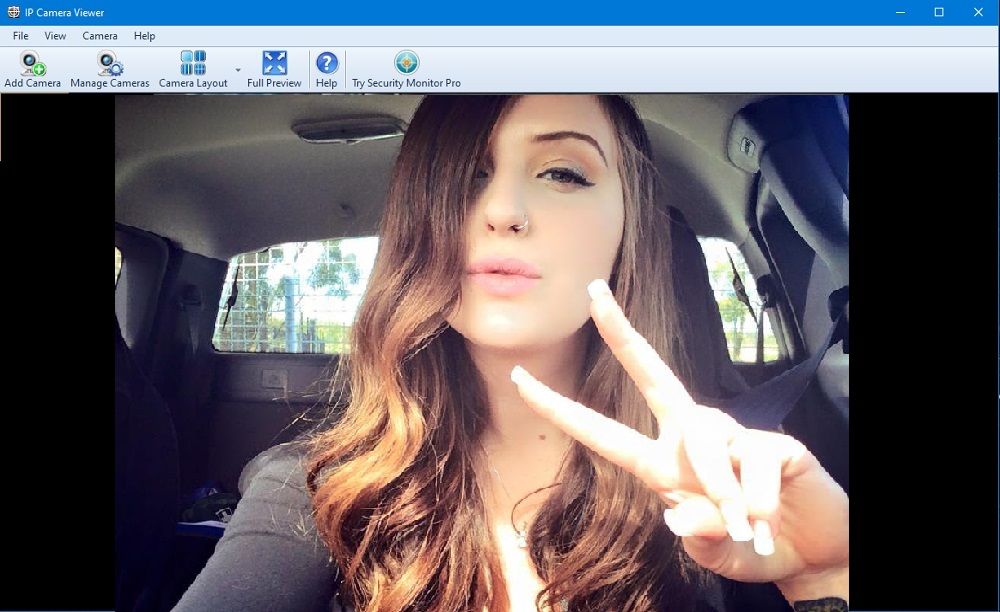This screenshot has width=1000, height=612.
Task: Click the "Try Security Monitor Pro" text label
Action: pos(406,84)
